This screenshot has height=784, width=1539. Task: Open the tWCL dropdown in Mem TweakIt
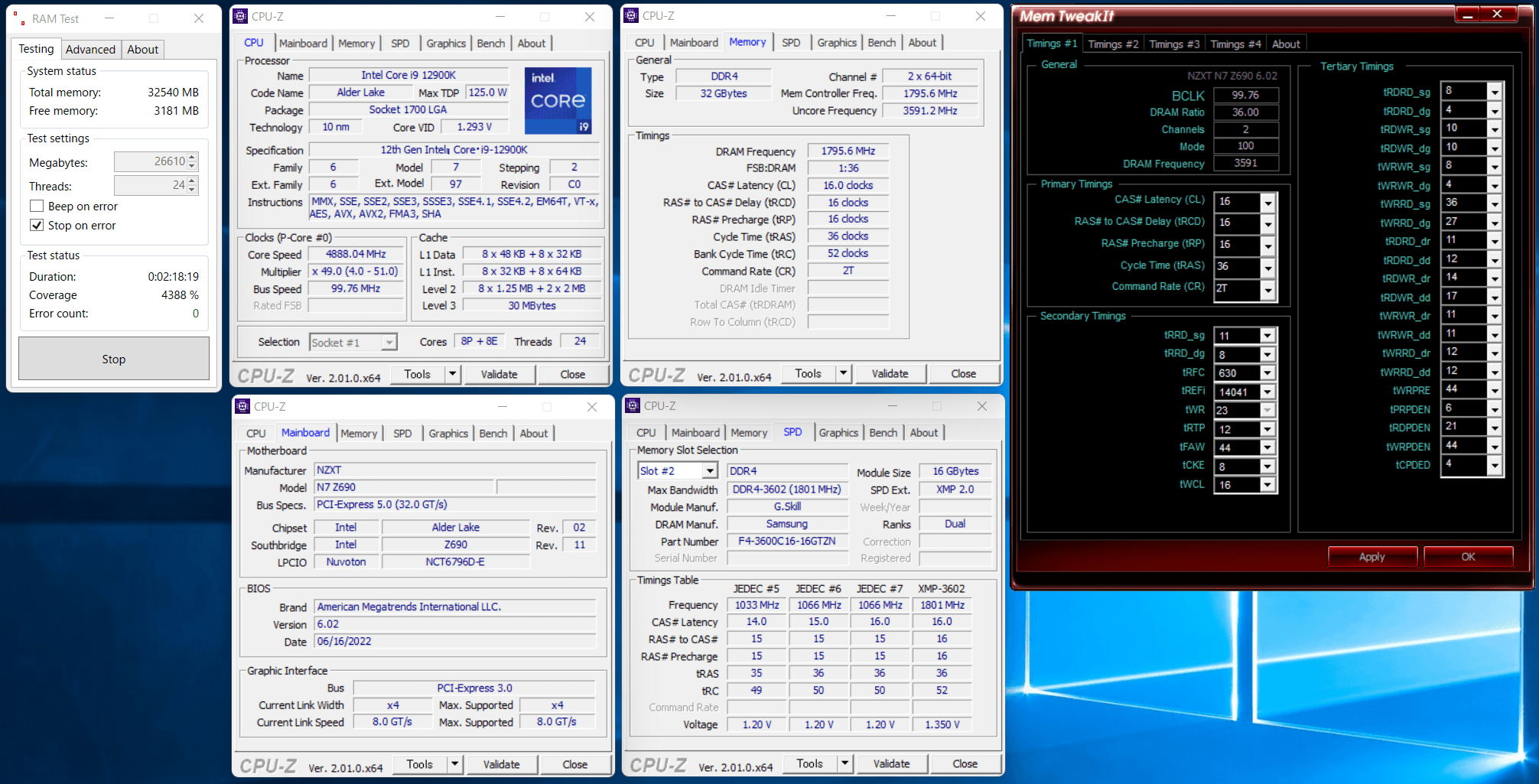1267,485
